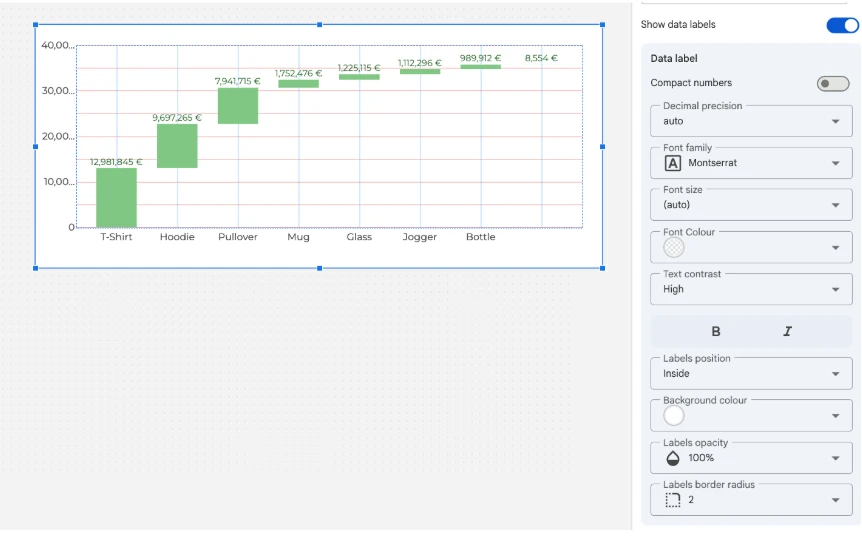Open Font size dropdown
Screen dimensions: 862x536
point(751,205)
